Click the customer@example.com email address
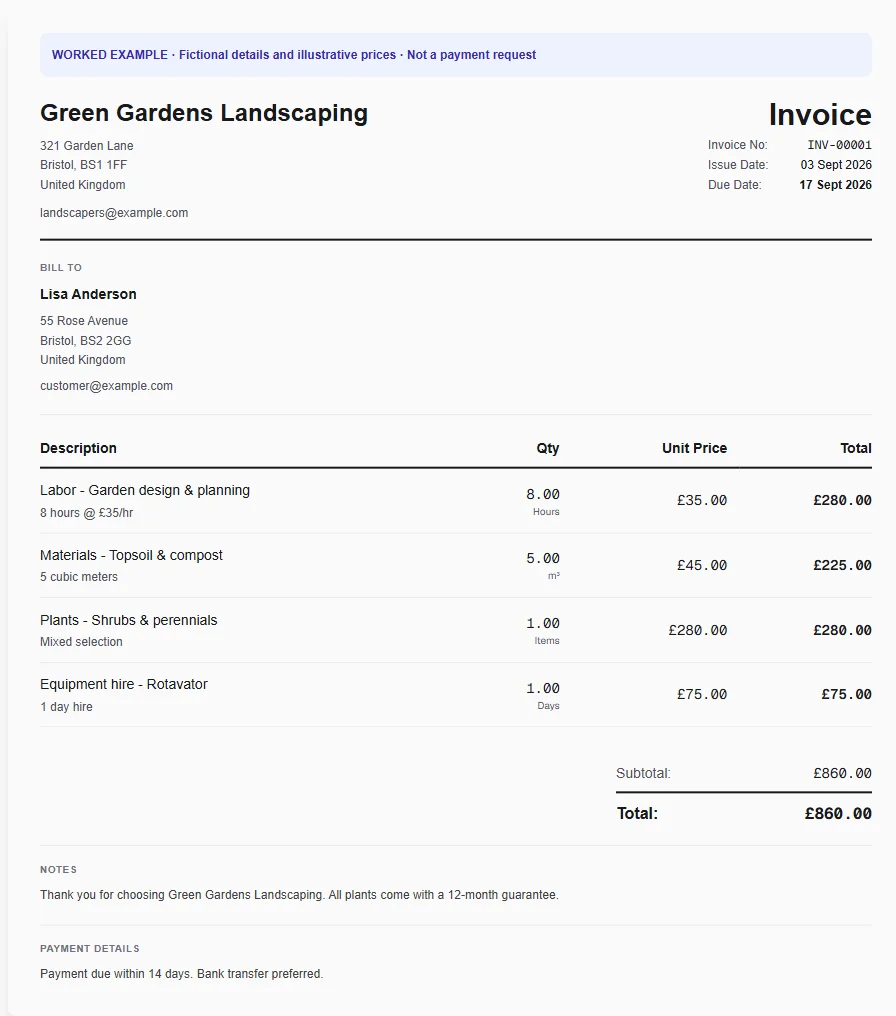The width and height of the screenshot is (896, 1016). 106,386
